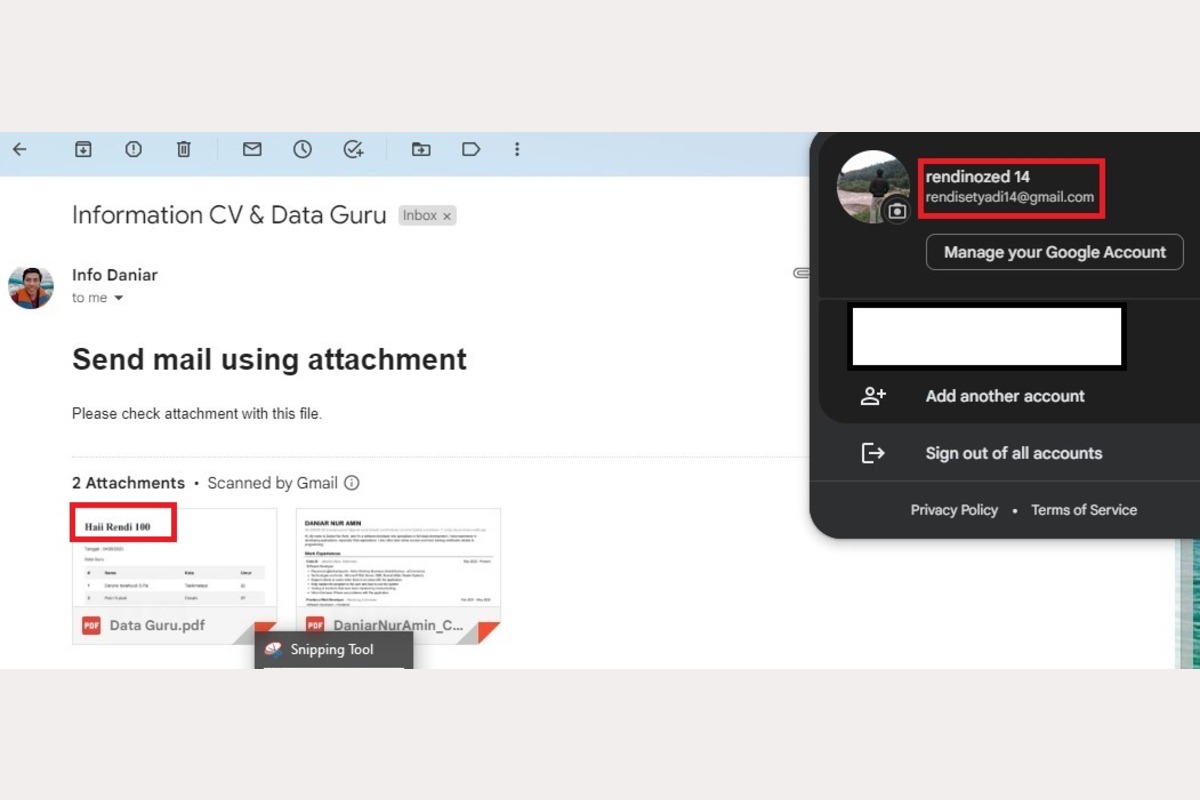This screenshot has height=800, width=1200.
Task: Change profile photo via the camera icon
Action: pyautogui.click(x=897, y=210)
